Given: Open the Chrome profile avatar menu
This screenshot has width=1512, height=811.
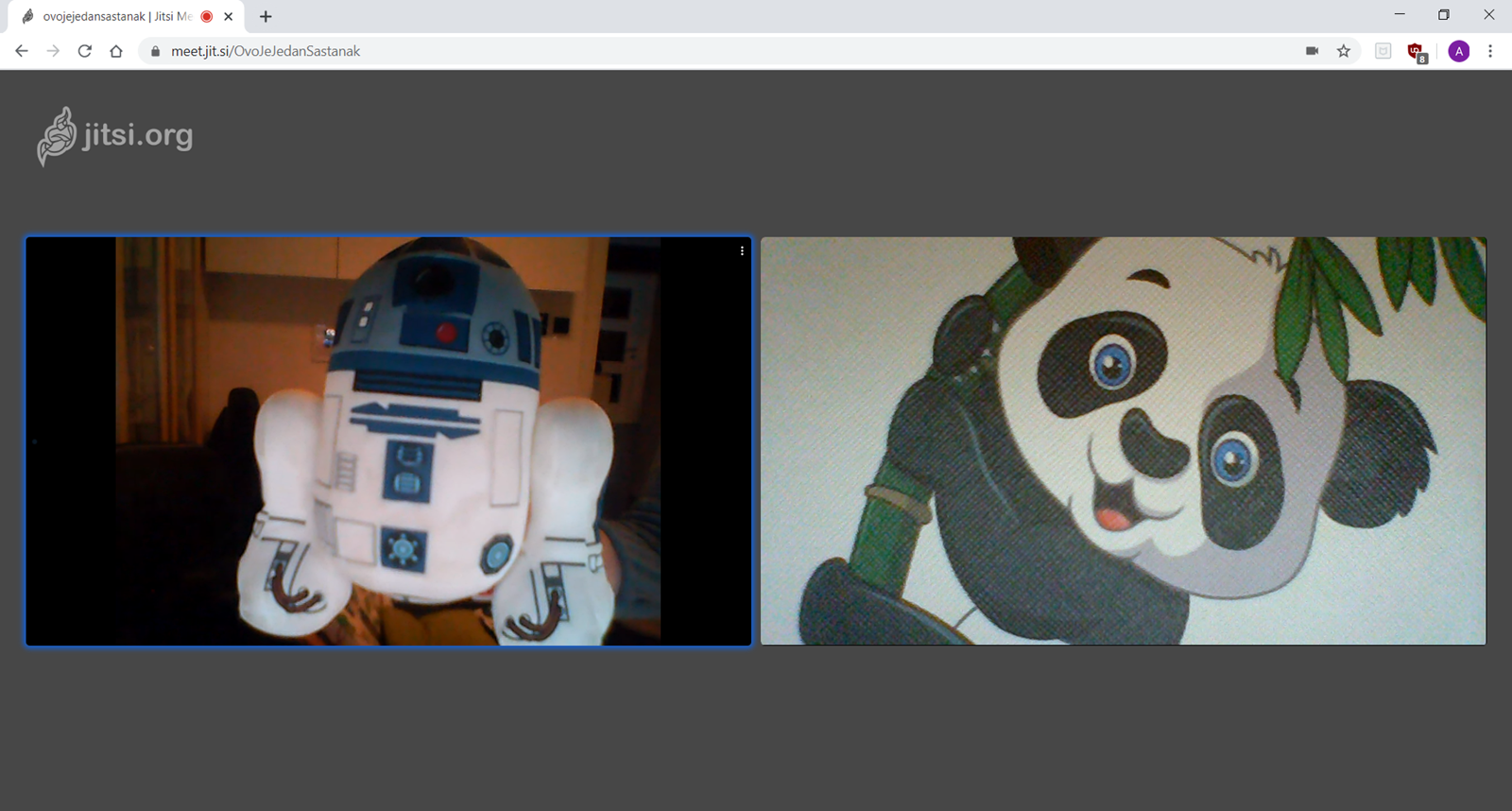Looking at the screenshot, I should (1459, 51).
